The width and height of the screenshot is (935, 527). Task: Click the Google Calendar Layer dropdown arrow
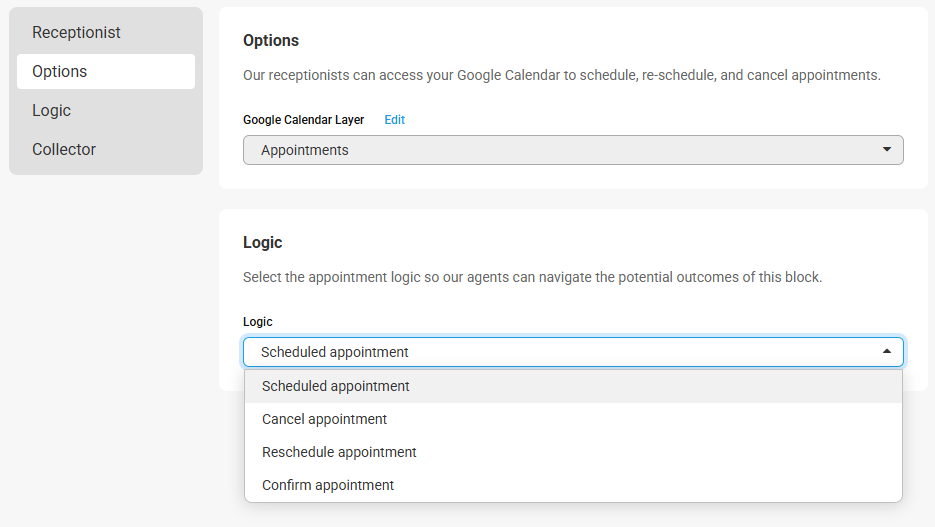pyautogui.click(x=886, y=150)
